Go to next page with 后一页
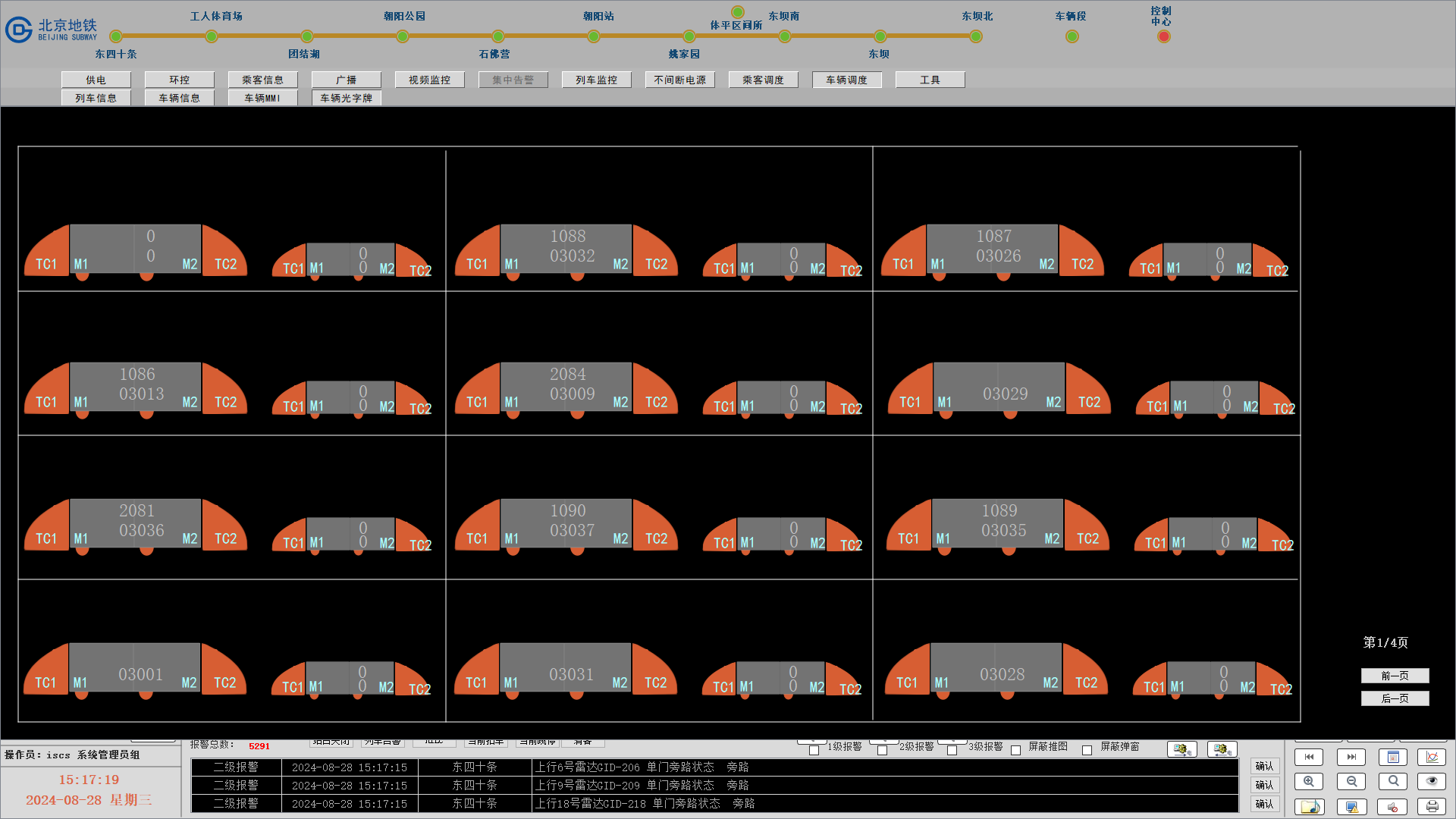Image resolution: width=1456 pixels, height=819 pixels. tap(1395, 698)
